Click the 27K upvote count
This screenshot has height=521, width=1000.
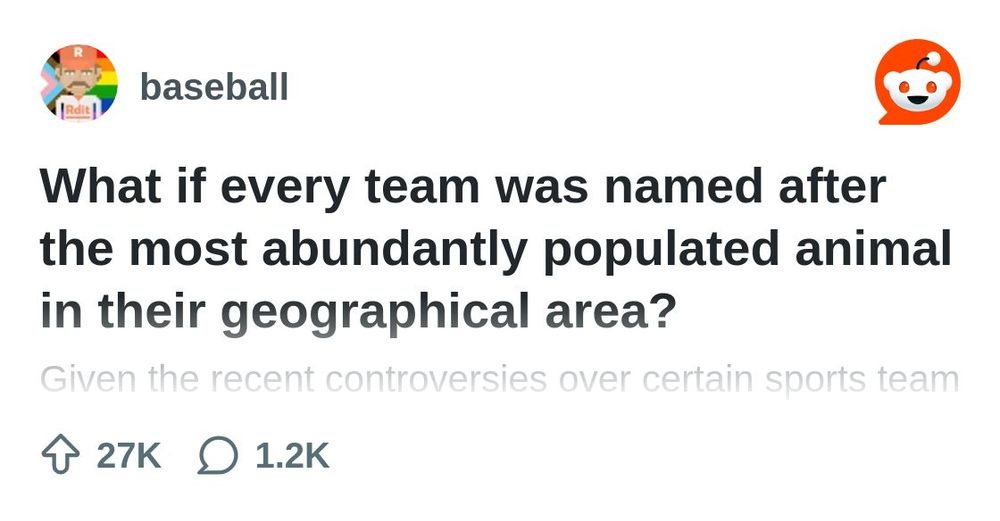tap(129, 456)
